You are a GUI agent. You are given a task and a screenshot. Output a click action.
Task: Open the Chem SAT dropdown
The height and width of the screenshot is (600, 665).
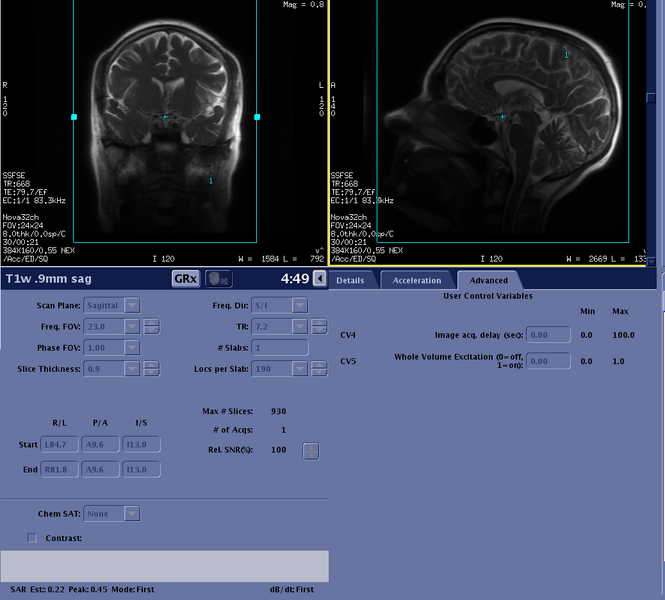[x=132, y=513]
